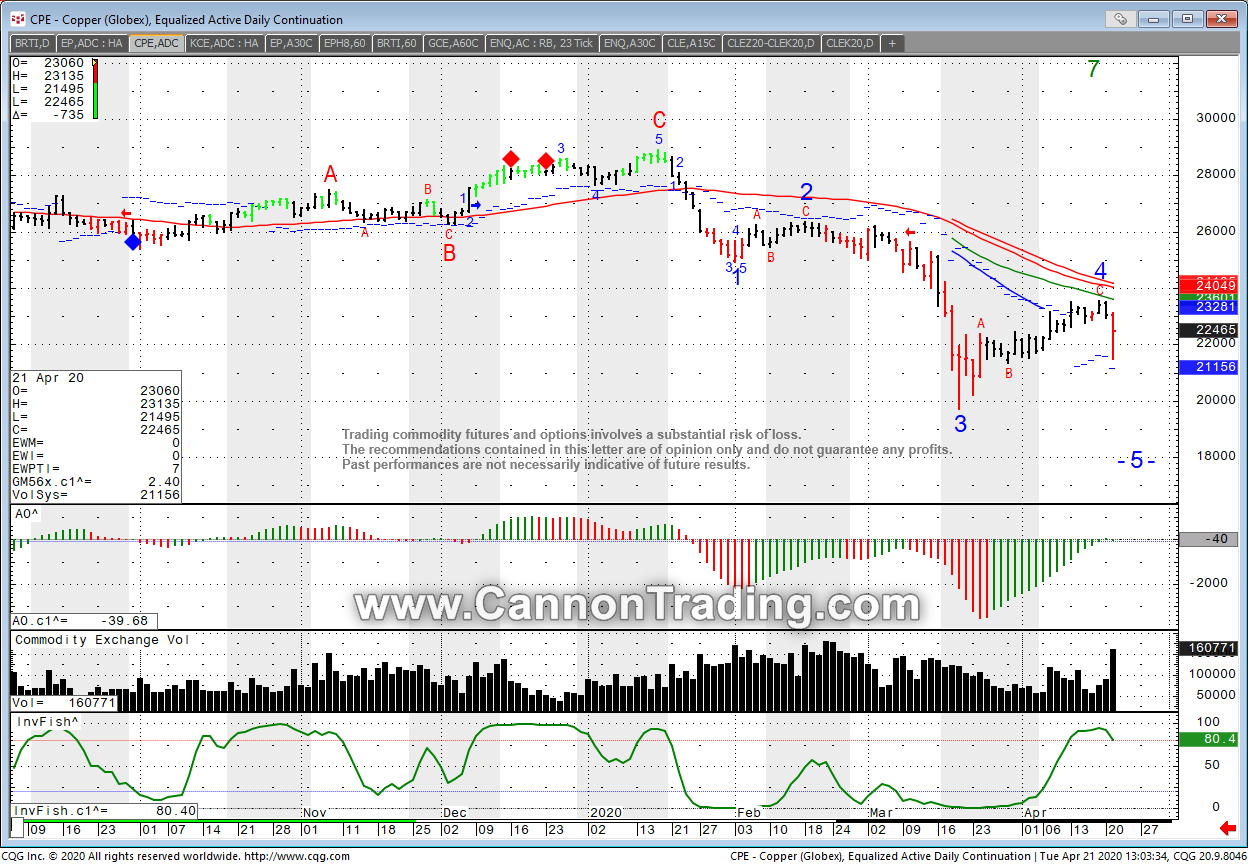Select the CLEZ20-CLEK20,D spread tab
The image size is (1248, 864).
(771, 43)
